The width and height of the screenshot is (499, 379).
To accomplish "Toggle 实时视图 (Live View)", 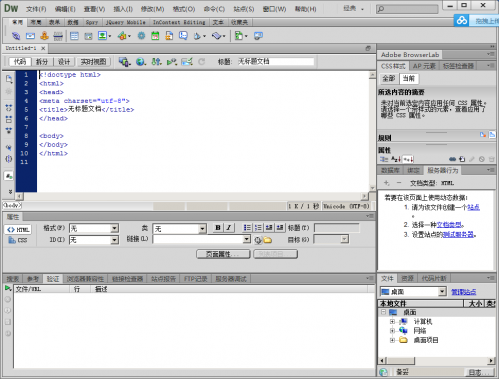I will pos(93,62).
